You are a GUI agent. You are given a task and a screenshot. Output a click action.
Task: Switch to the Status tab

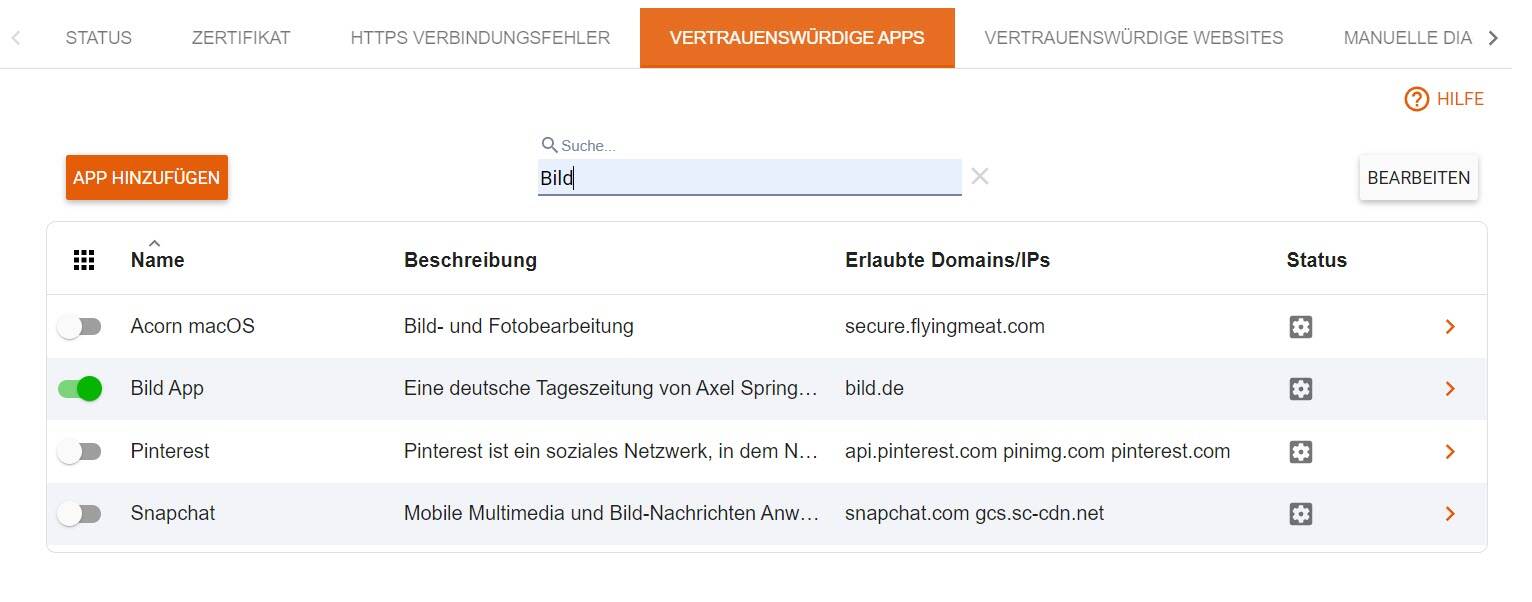point(98,38)
